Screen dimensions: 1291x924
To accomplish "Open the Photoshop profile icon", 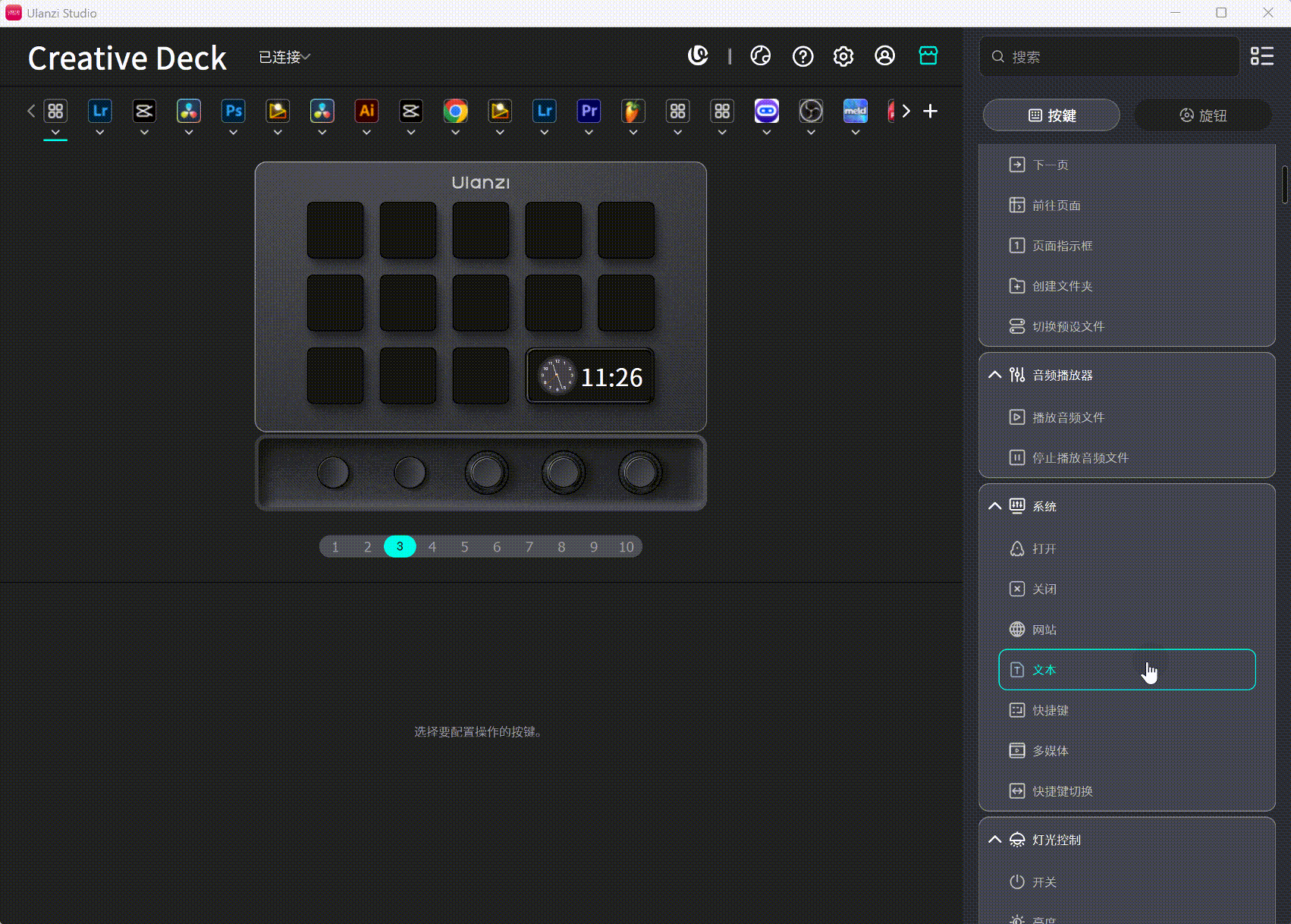I will [x=233, y=112].
